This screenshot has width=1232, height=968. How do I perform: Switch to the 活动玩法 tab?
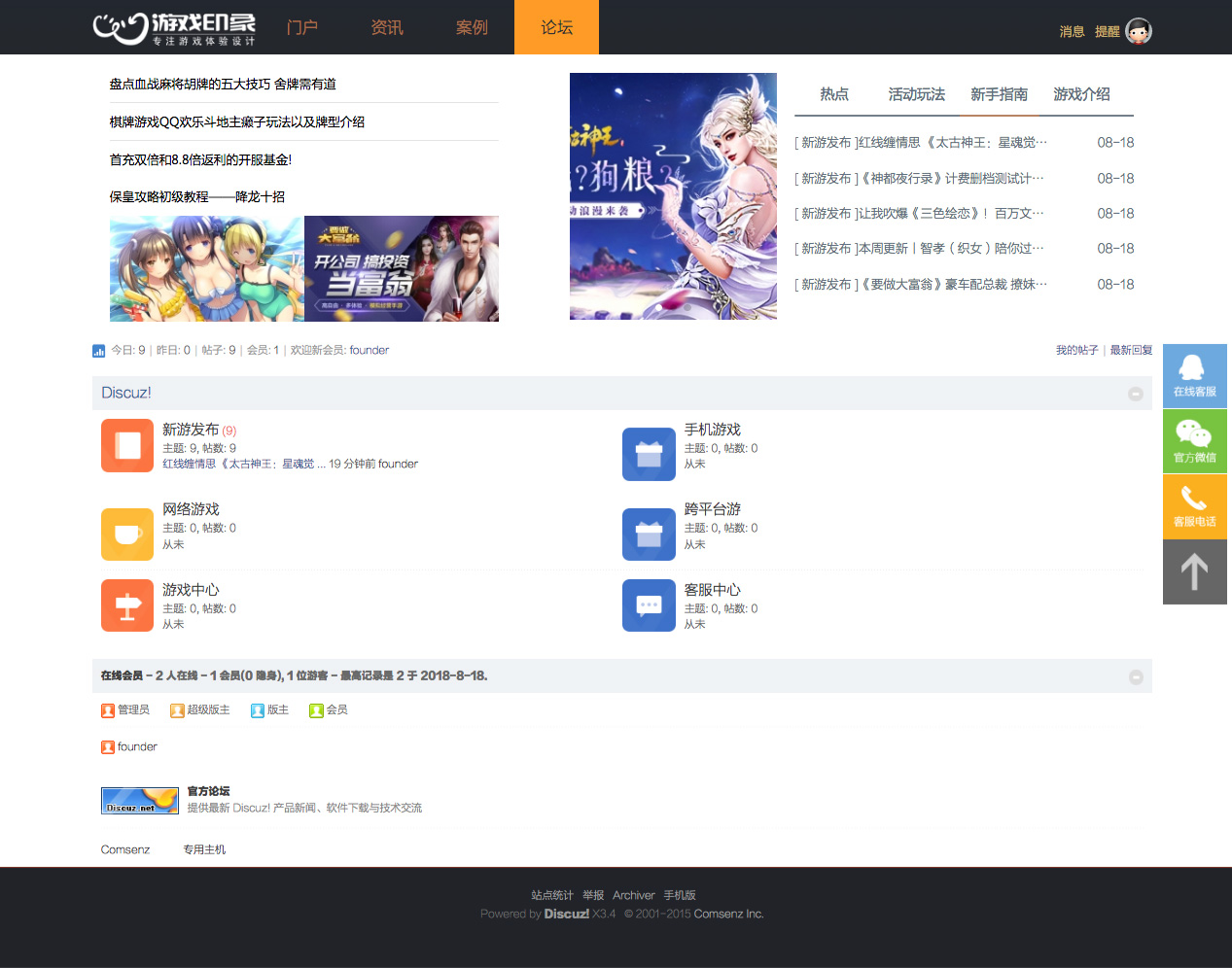click(x=916, y=94)
